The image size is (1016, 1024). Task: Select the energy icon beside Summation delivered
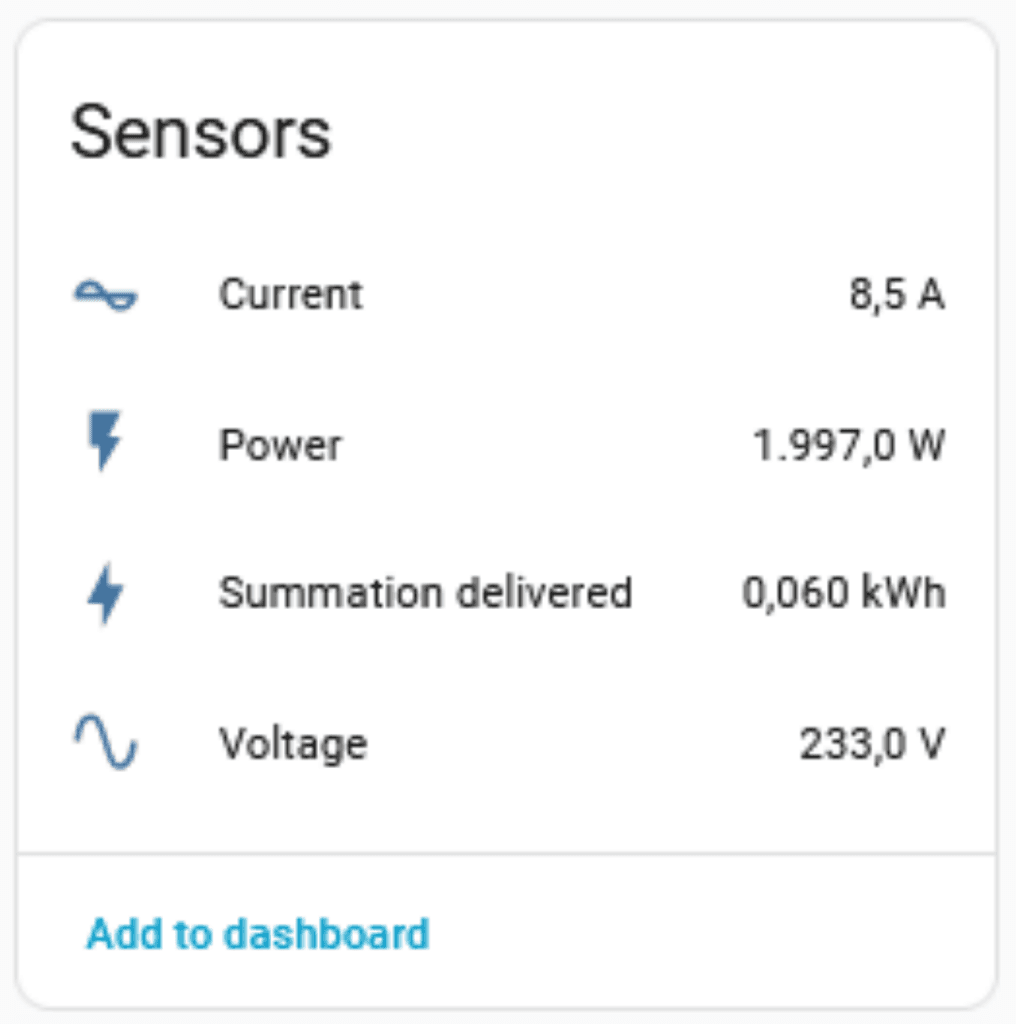point(103,592)
